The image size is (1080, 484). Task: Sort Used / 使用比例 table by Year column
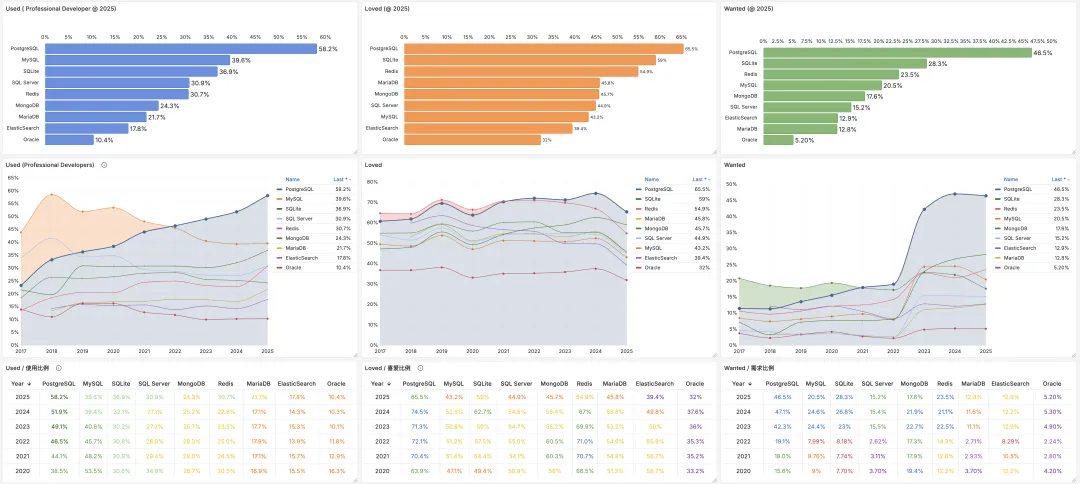tap(18, 383)
